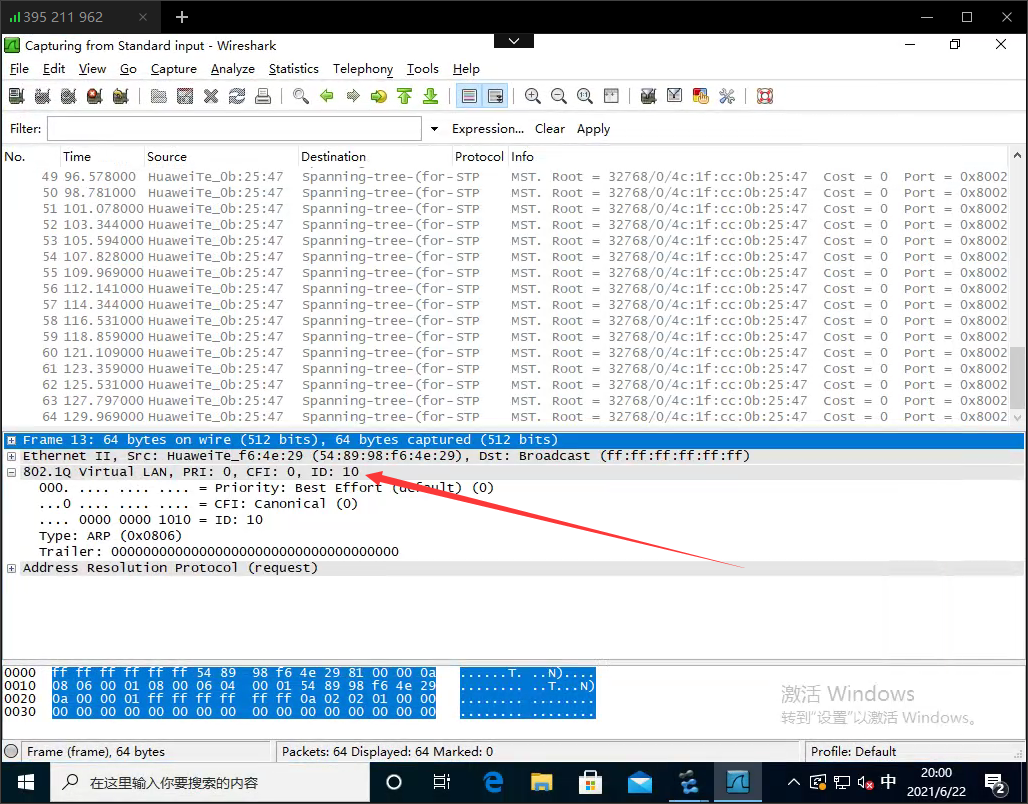1028x804 pixels.
Task: Open the View menu
Action: tap(92, 69)
